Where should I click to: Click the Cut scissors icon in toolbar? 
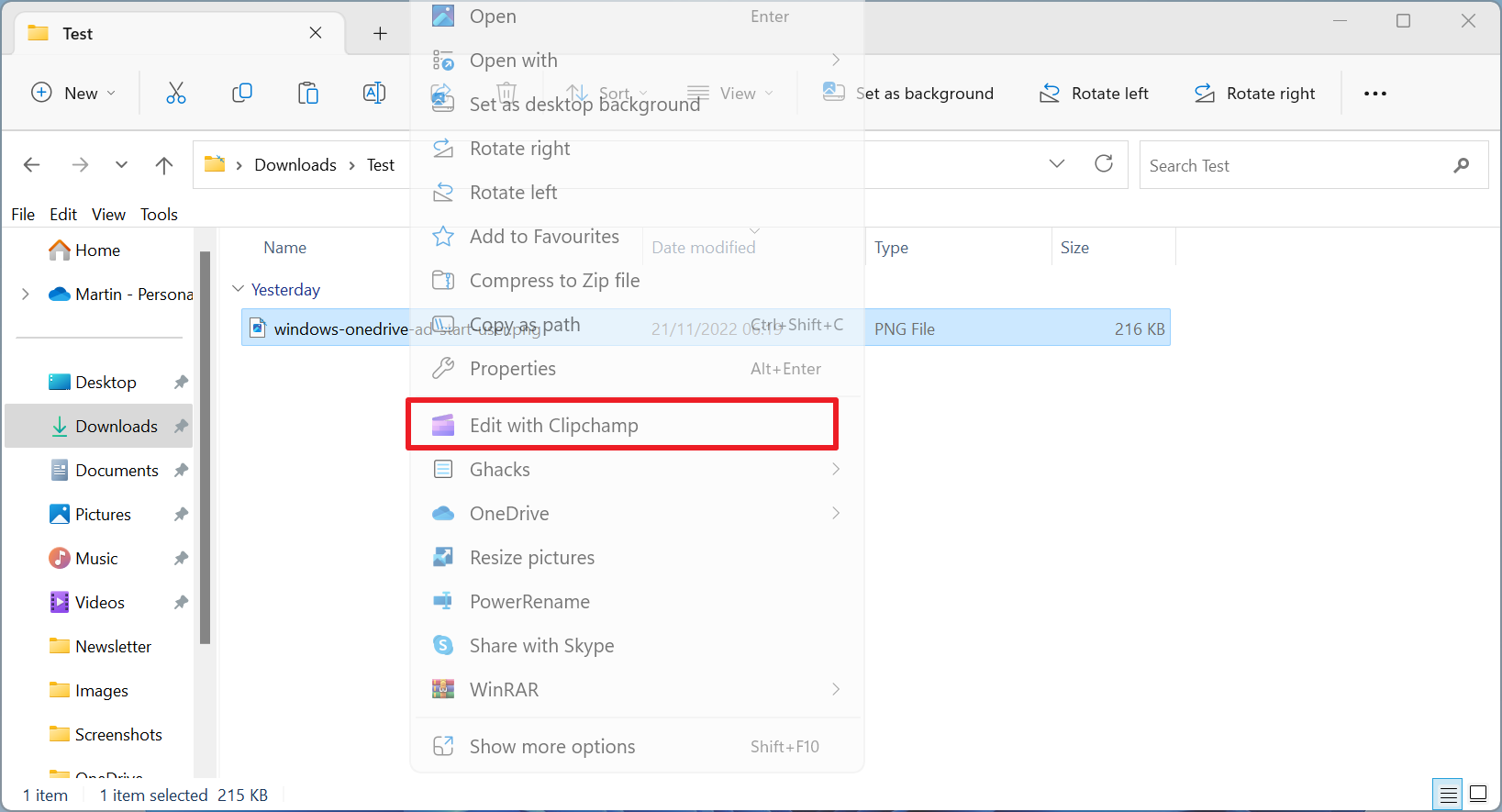pyautogui.click(x=175, y=93)
